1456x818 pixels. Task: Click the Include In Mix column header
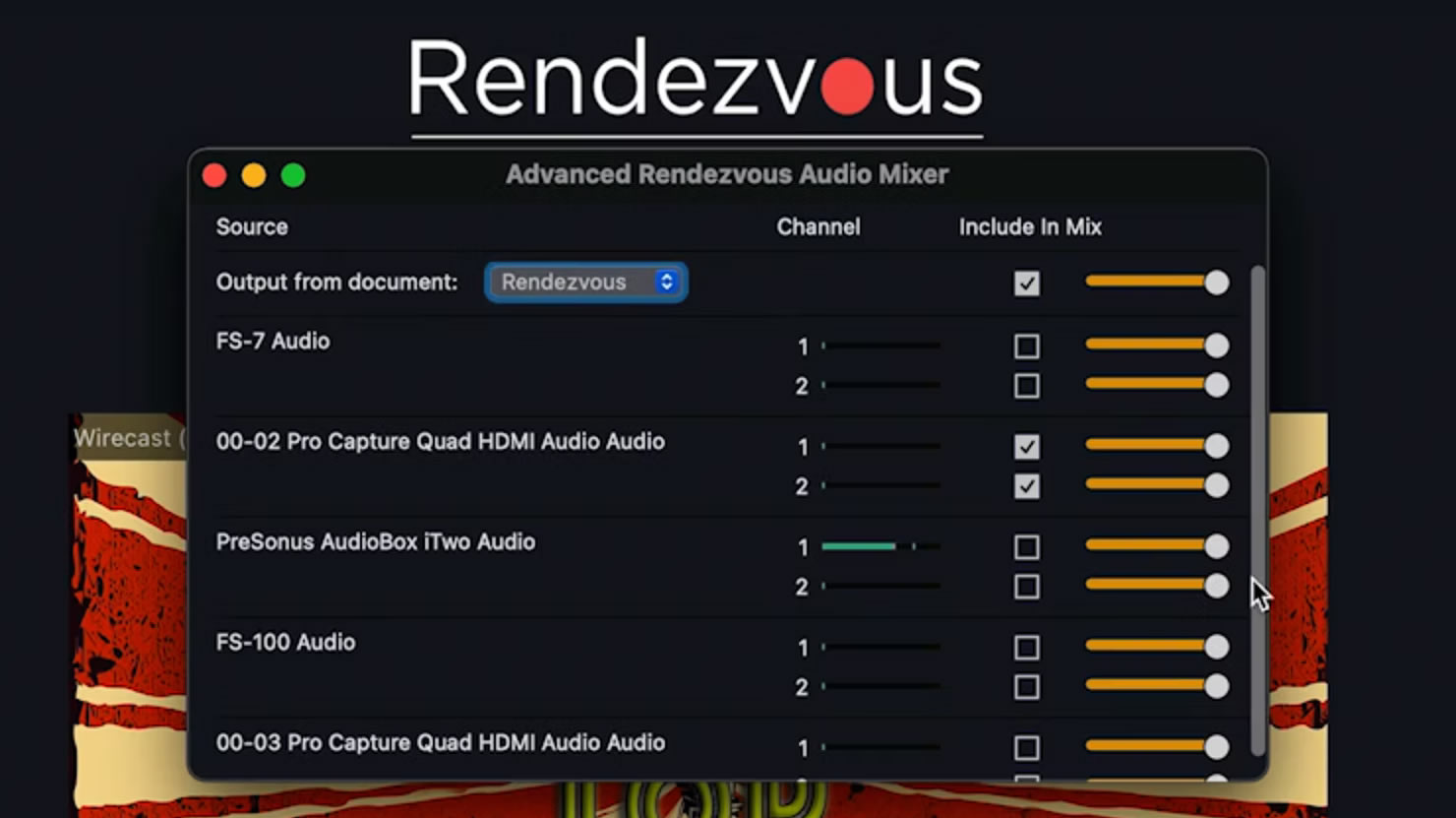tap(1030, 227)
